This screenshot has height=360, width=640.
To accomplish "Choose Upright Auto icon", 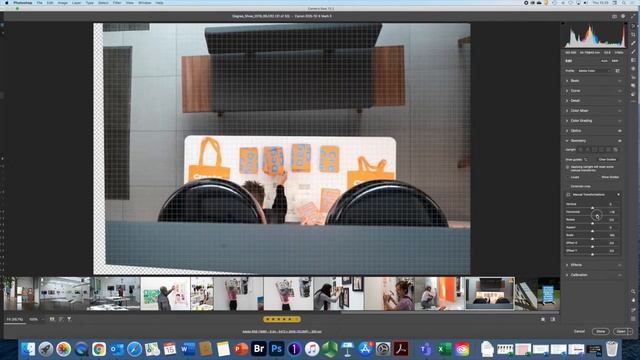I will point(587,150).
